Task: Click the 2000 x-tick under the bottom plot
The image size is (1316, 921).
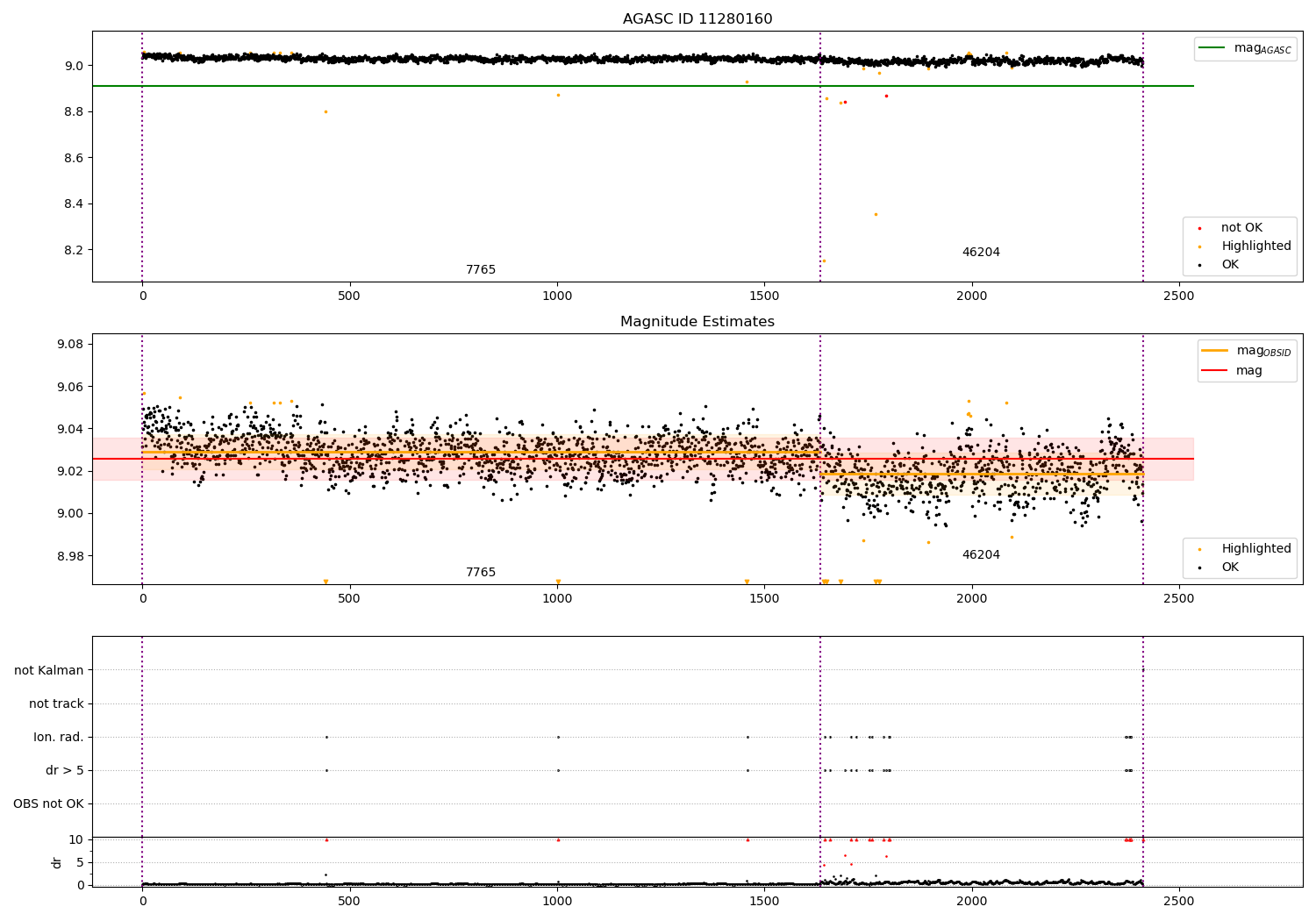Action: tap(972, 901)
